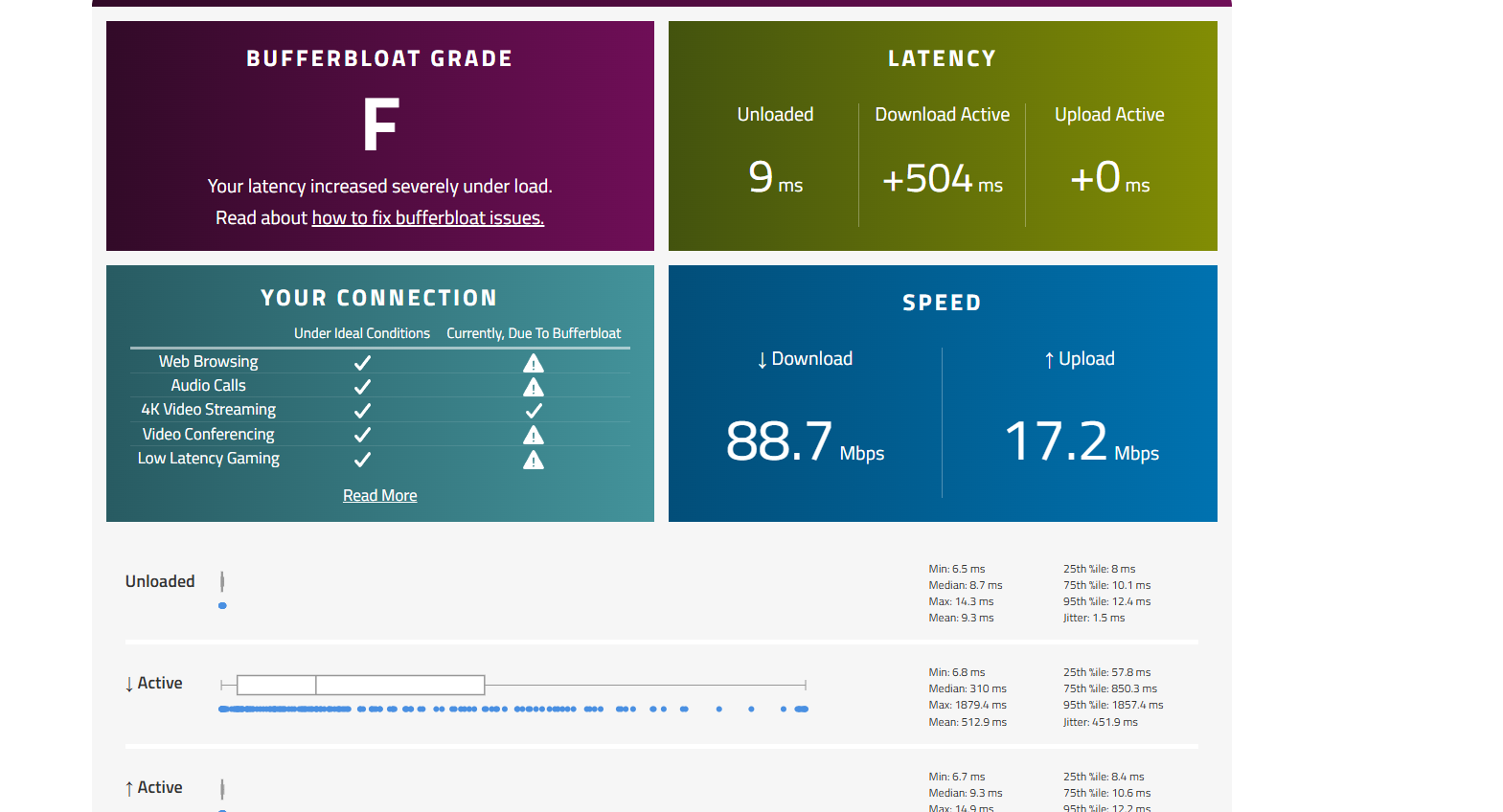Click the Low Latency Gaming row label
The height and width of the screenshot is (812, 1503).
click(209, 458)
